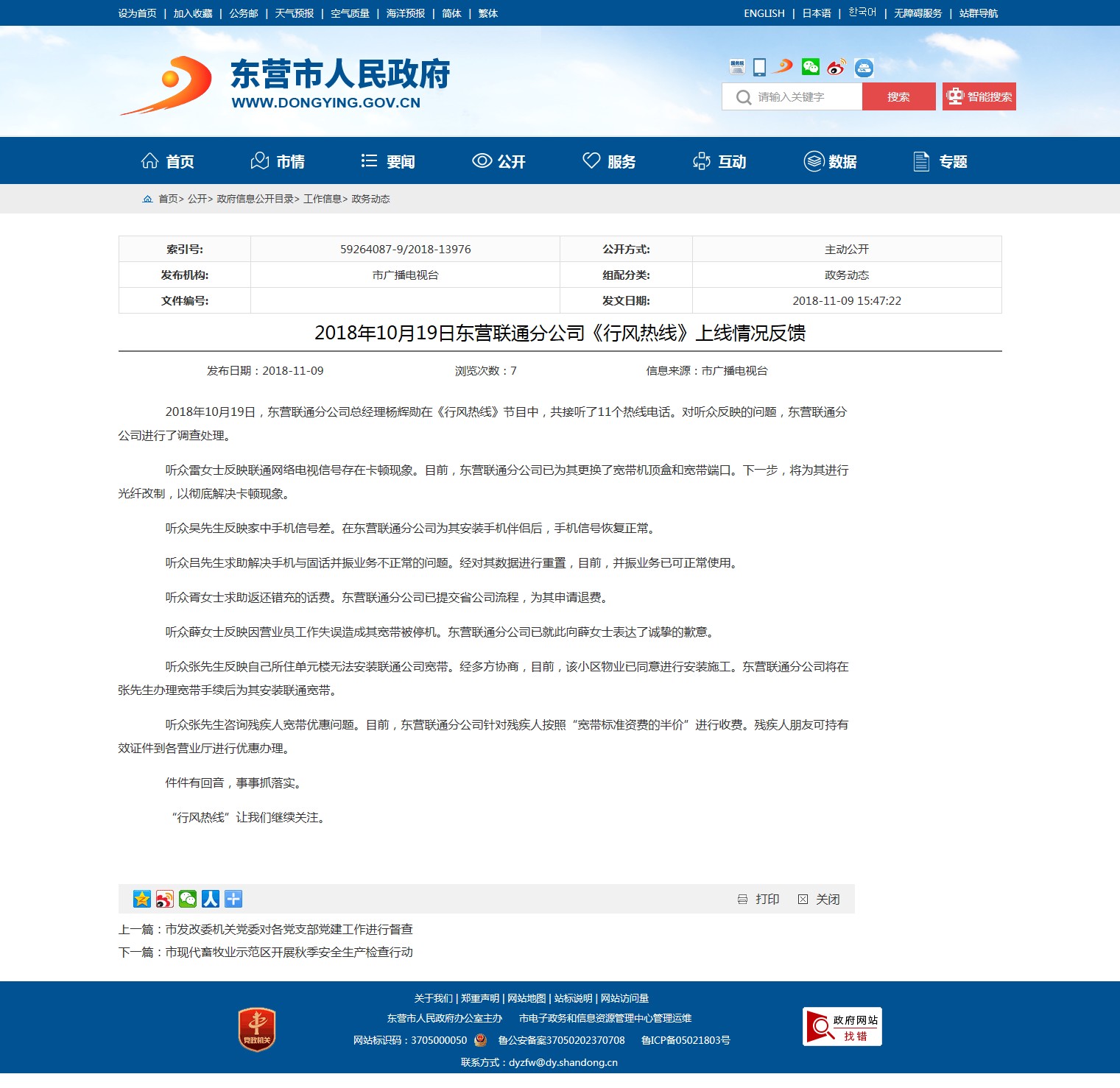Click the blue plus more-share icon
1120x1088 pixels.
233,899
